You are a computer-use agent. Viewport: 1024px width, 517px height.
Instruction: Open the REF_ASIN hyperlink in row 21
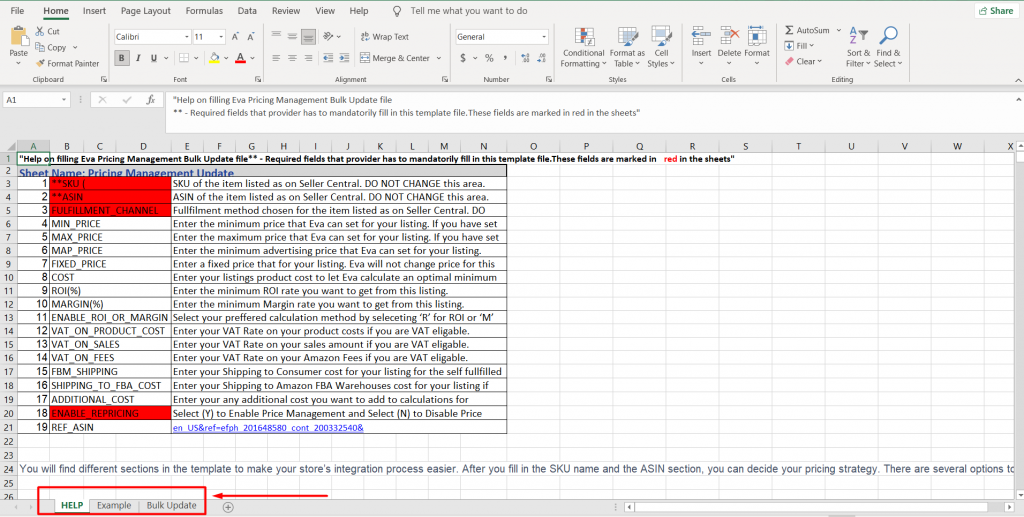click(268, 428)
